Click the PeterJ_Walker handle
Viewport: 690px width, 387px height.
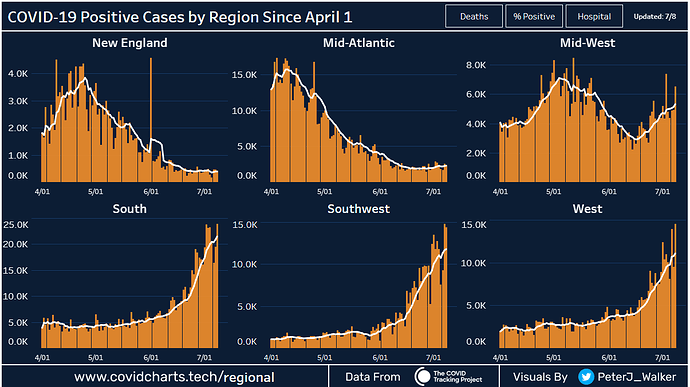click(x=636, y=377)
